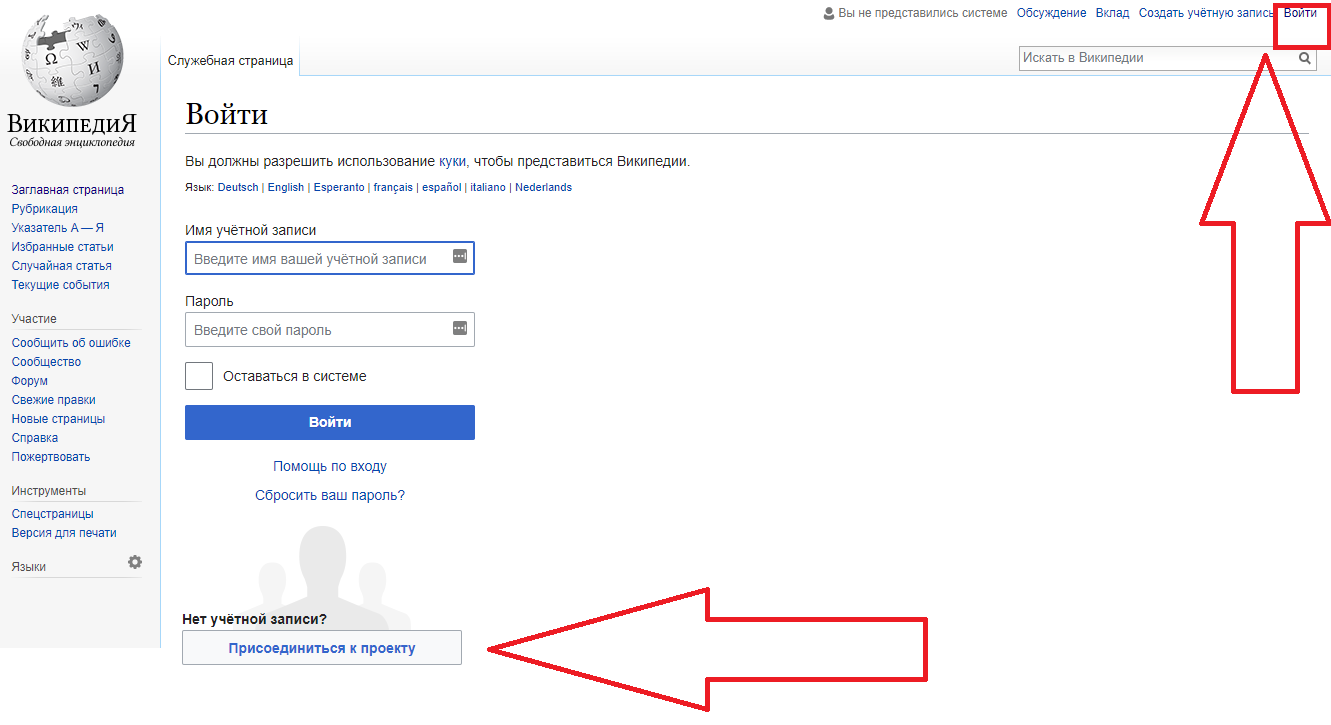1331x725 pixels.
Task: Open the 'Помощь по входу' link
Action: (x=330, y=466)
